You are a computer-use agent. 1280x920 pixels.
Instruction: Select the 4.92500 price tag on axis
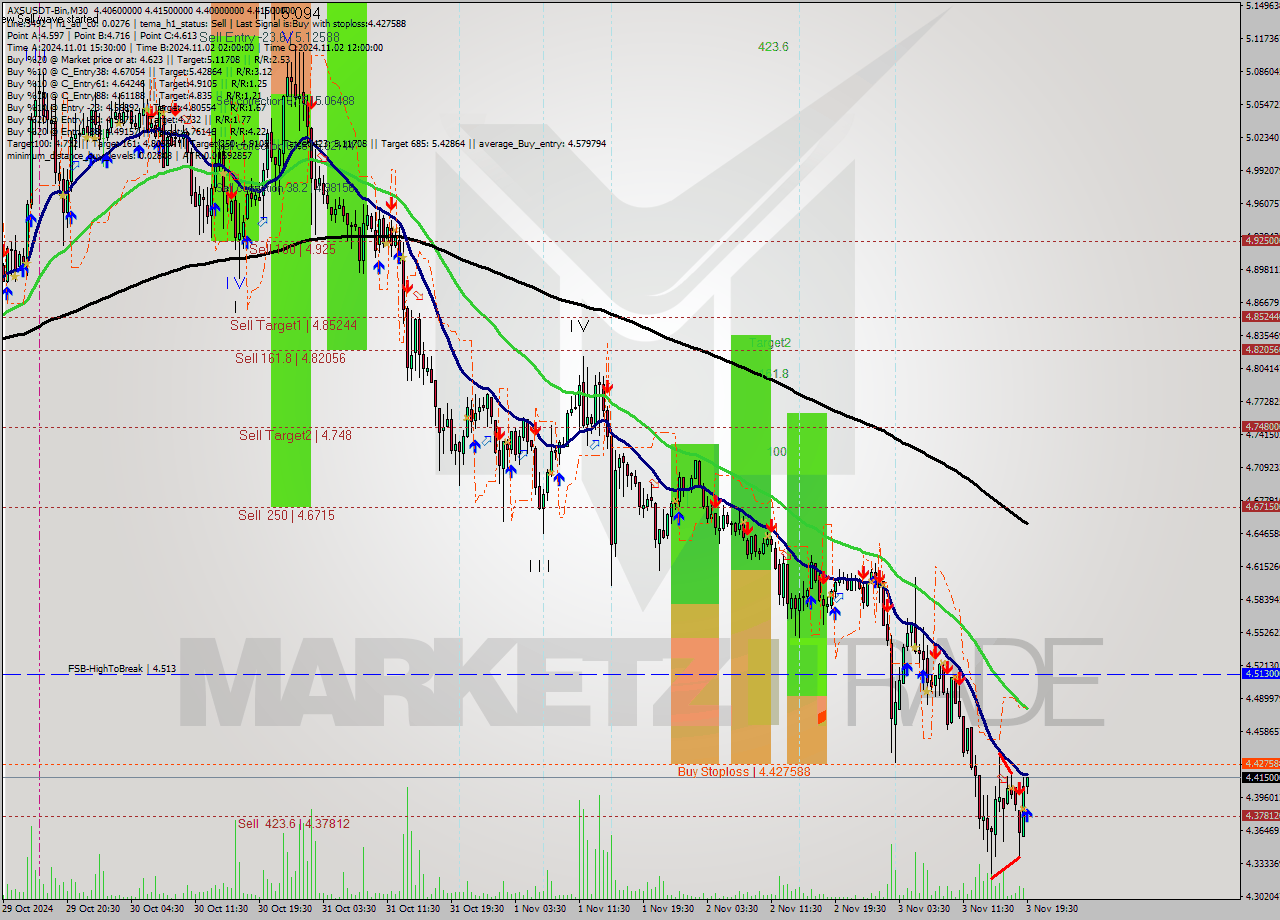coord(1260,241)
